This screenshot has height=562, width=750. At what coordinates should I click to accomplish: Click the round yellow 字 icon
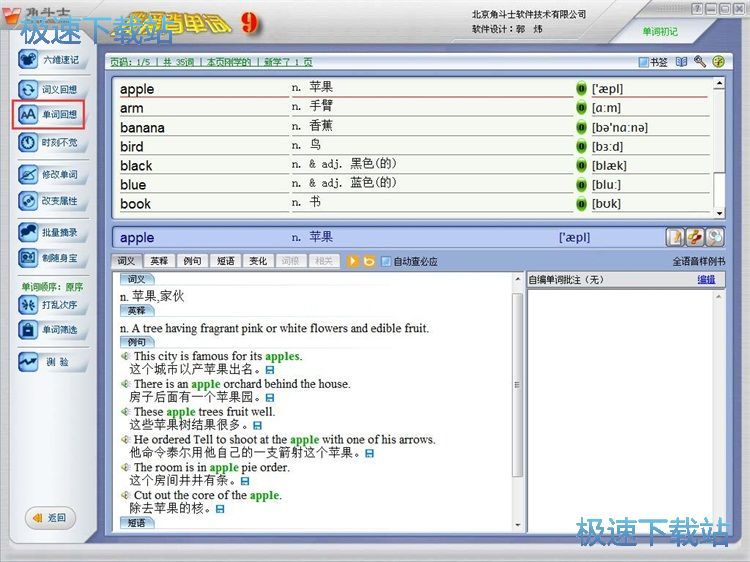(718, 61)
